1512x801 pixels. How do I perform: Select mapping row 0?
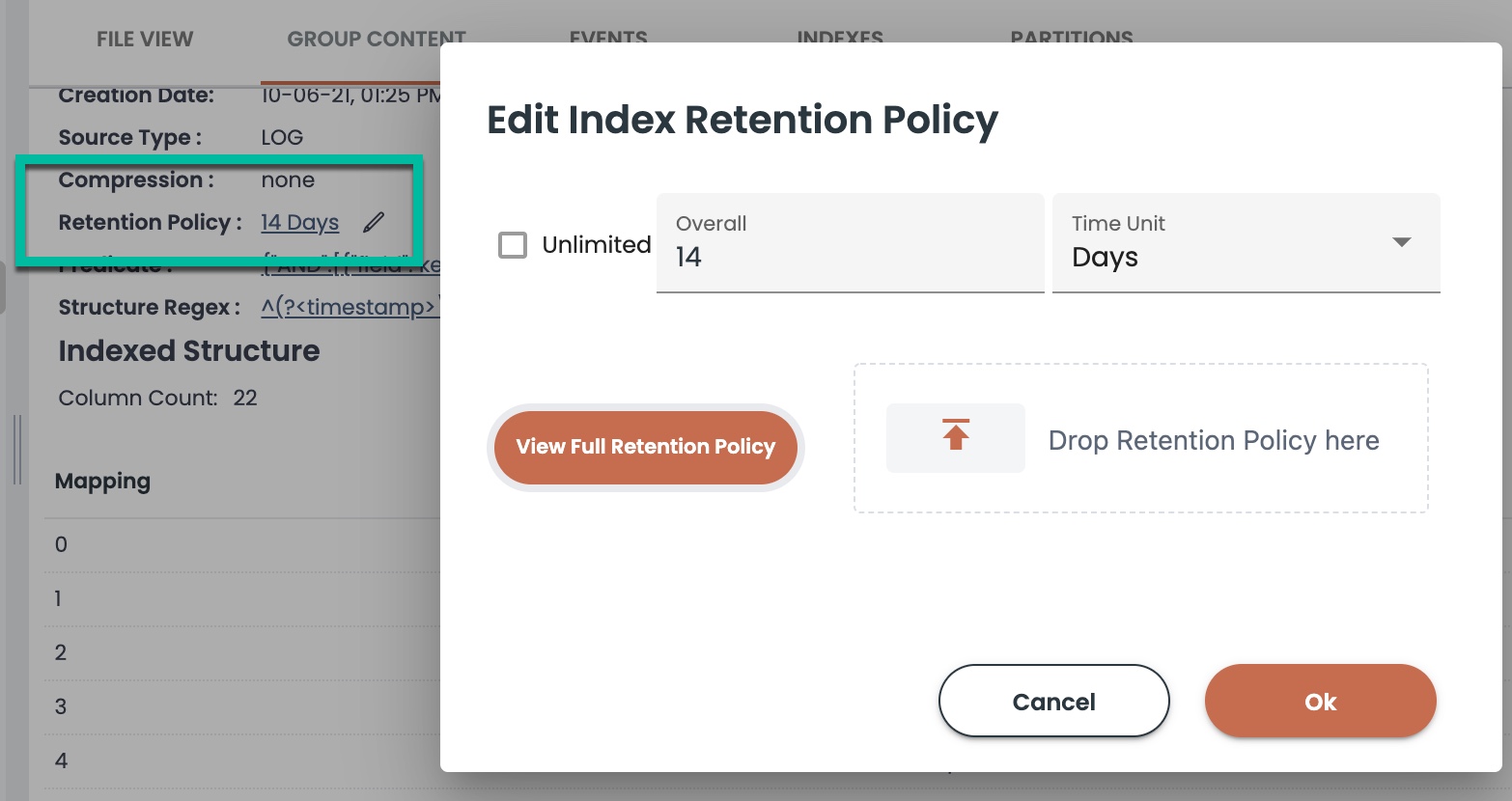241,544
